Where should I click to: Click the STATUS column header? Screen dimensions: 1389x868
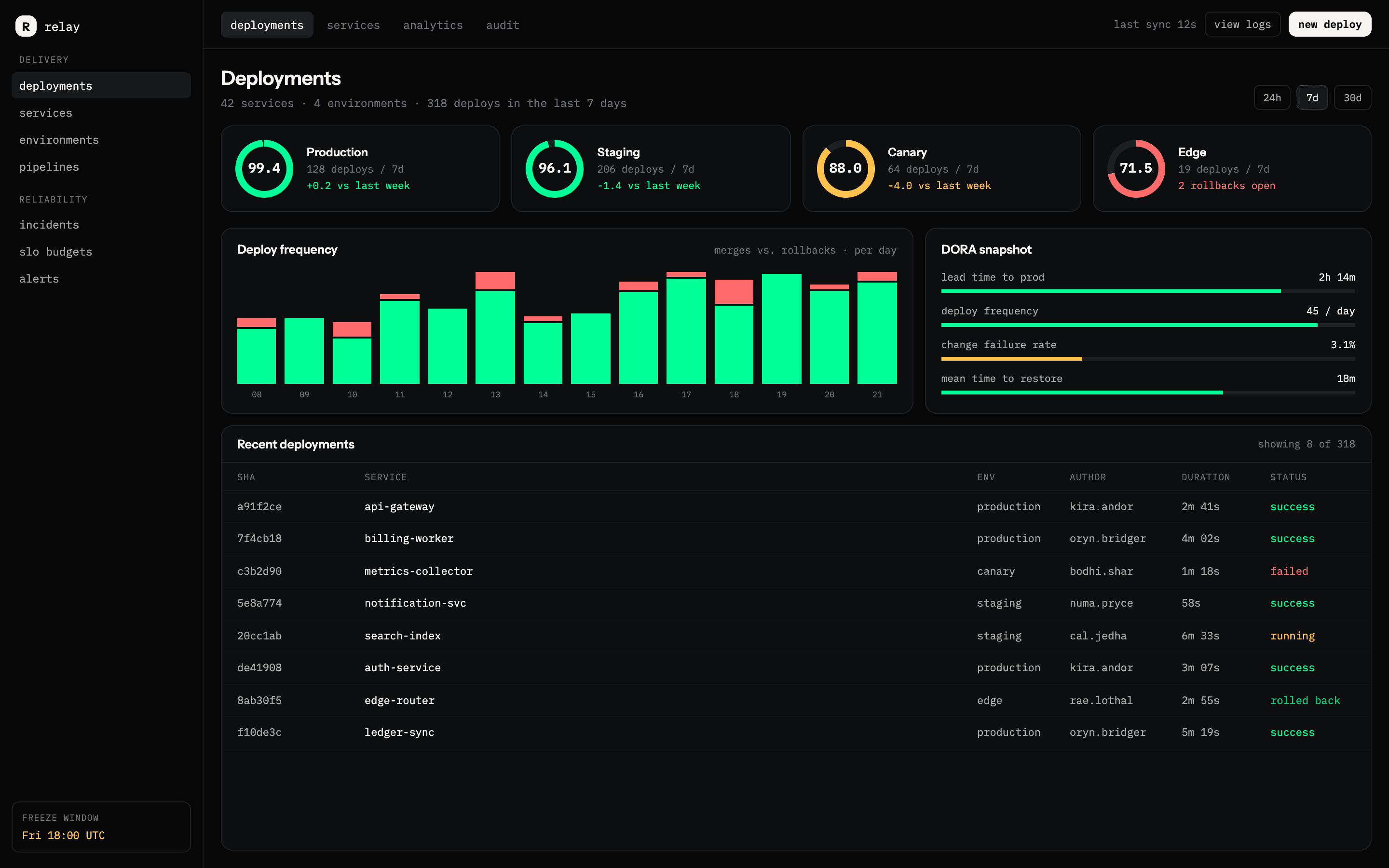point(1289,477)
